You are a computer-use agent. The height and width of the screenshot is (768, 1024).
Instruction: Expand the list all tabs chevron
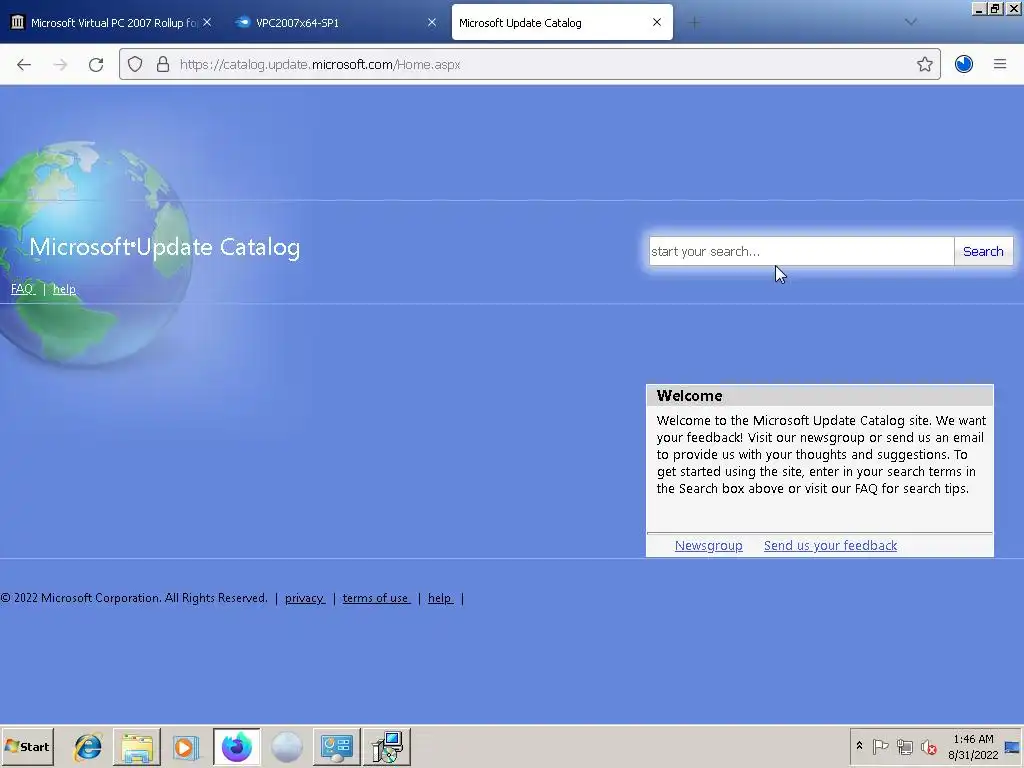911,22
